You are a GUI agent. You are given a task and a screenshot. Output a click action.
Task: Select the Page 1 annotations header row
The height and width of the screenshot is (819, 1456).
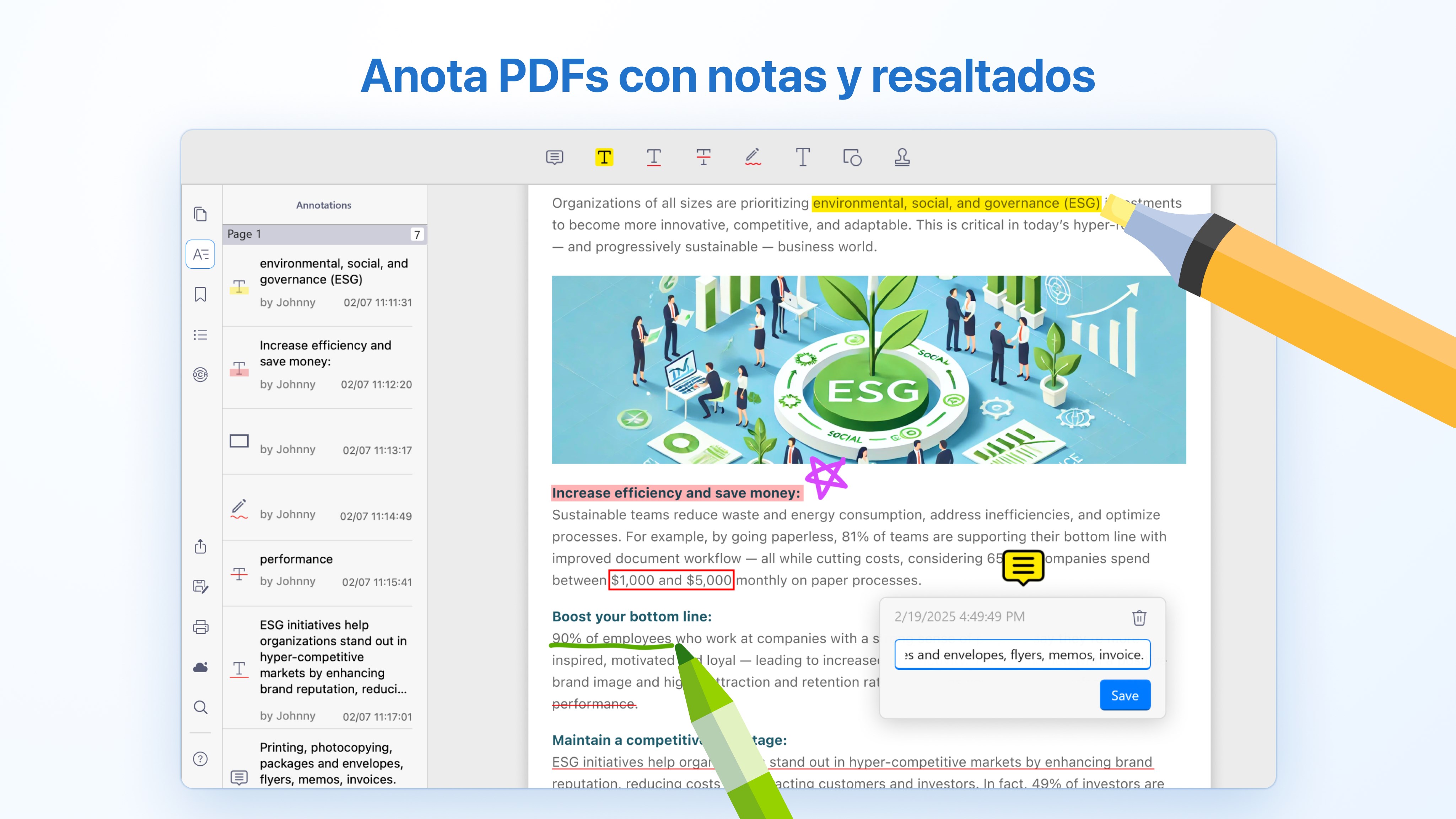tap(324, 234)
